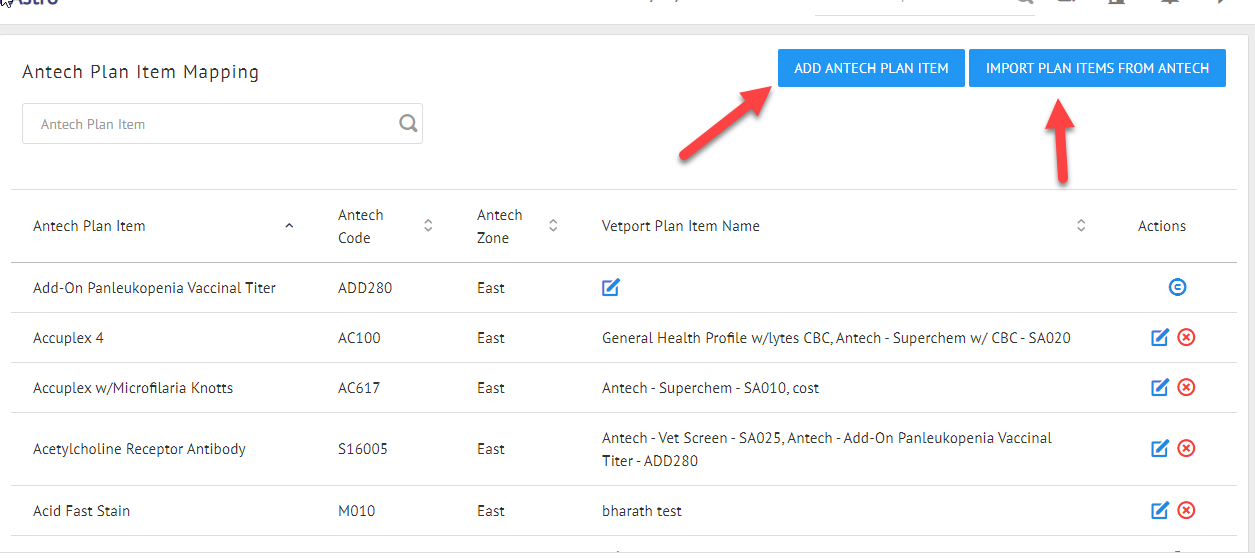The height and width of the screenshot is (559, 1255).
Task: Edit Accuplex w/Microfilaria Knotts mapping
Action: pyautogui.click(x=1160, y=387)
